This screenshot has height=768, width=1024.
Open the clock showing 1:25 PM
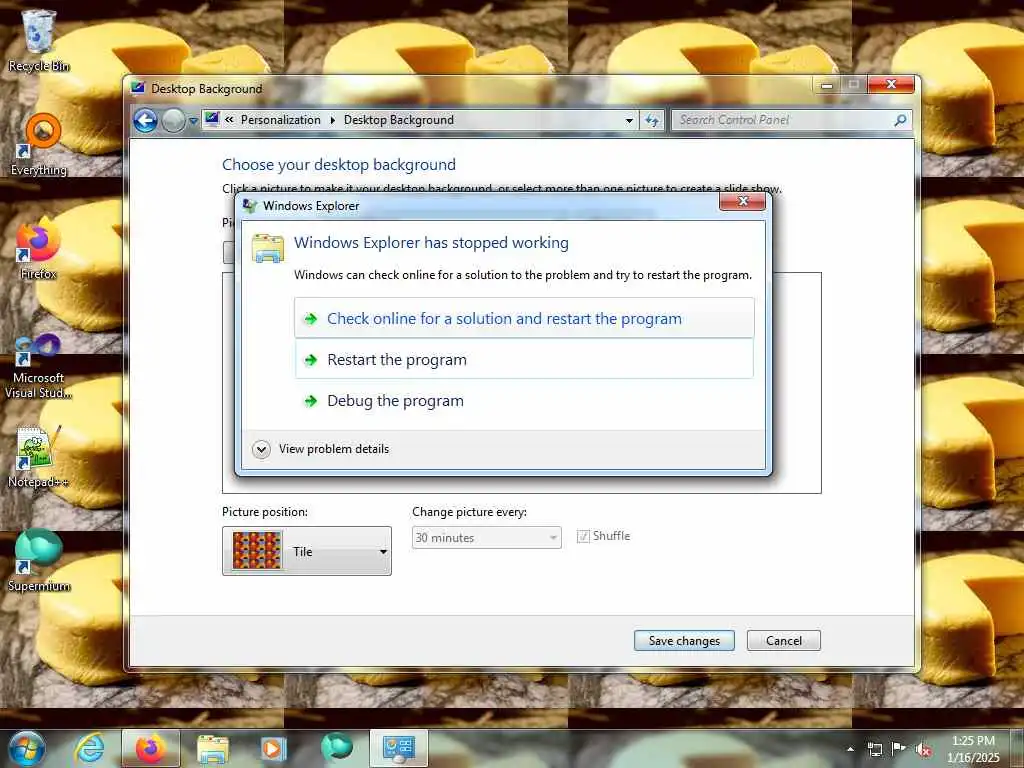pyautogui.click(x=973, y=749)
